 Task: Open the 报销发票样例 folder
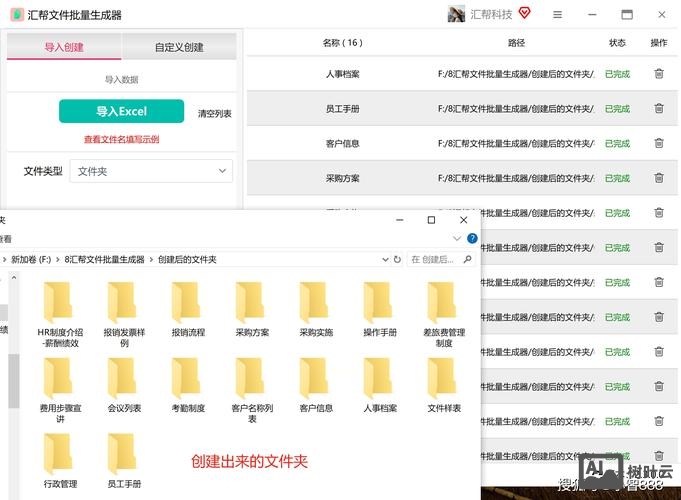tap(124, 314)
